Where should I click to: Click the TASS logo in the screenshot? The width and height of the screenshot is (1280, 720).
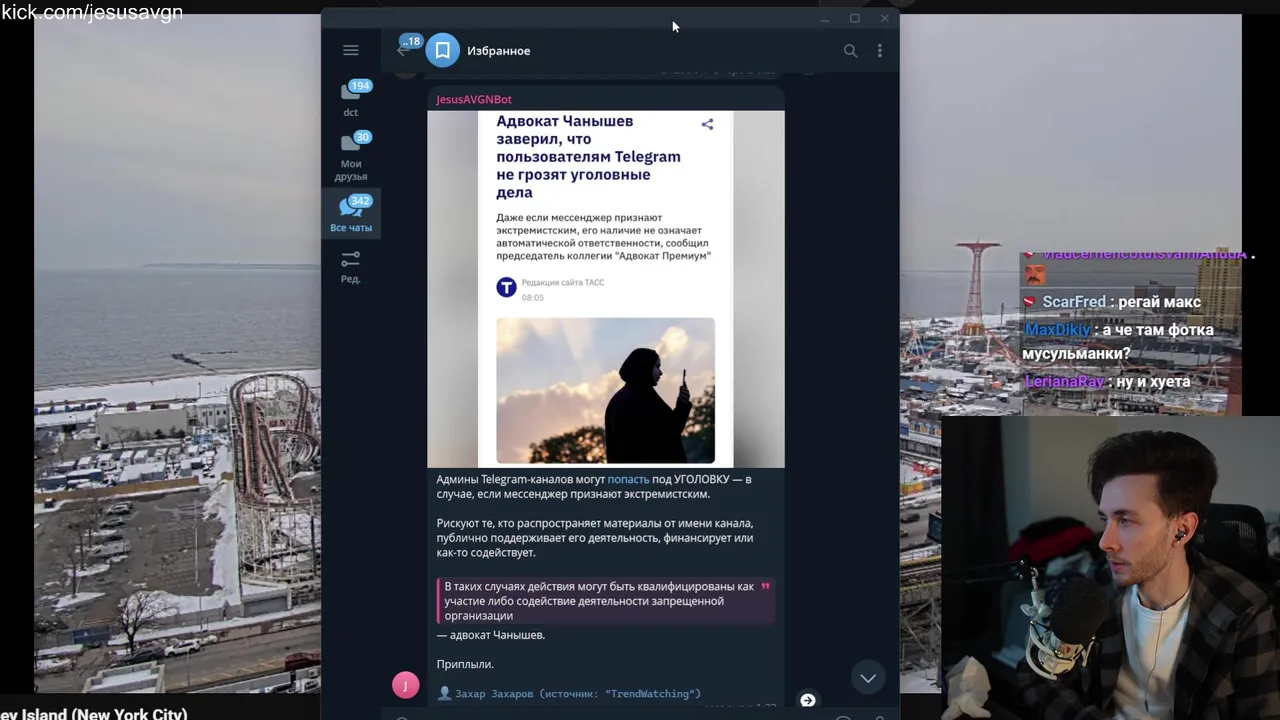[507, 287]
